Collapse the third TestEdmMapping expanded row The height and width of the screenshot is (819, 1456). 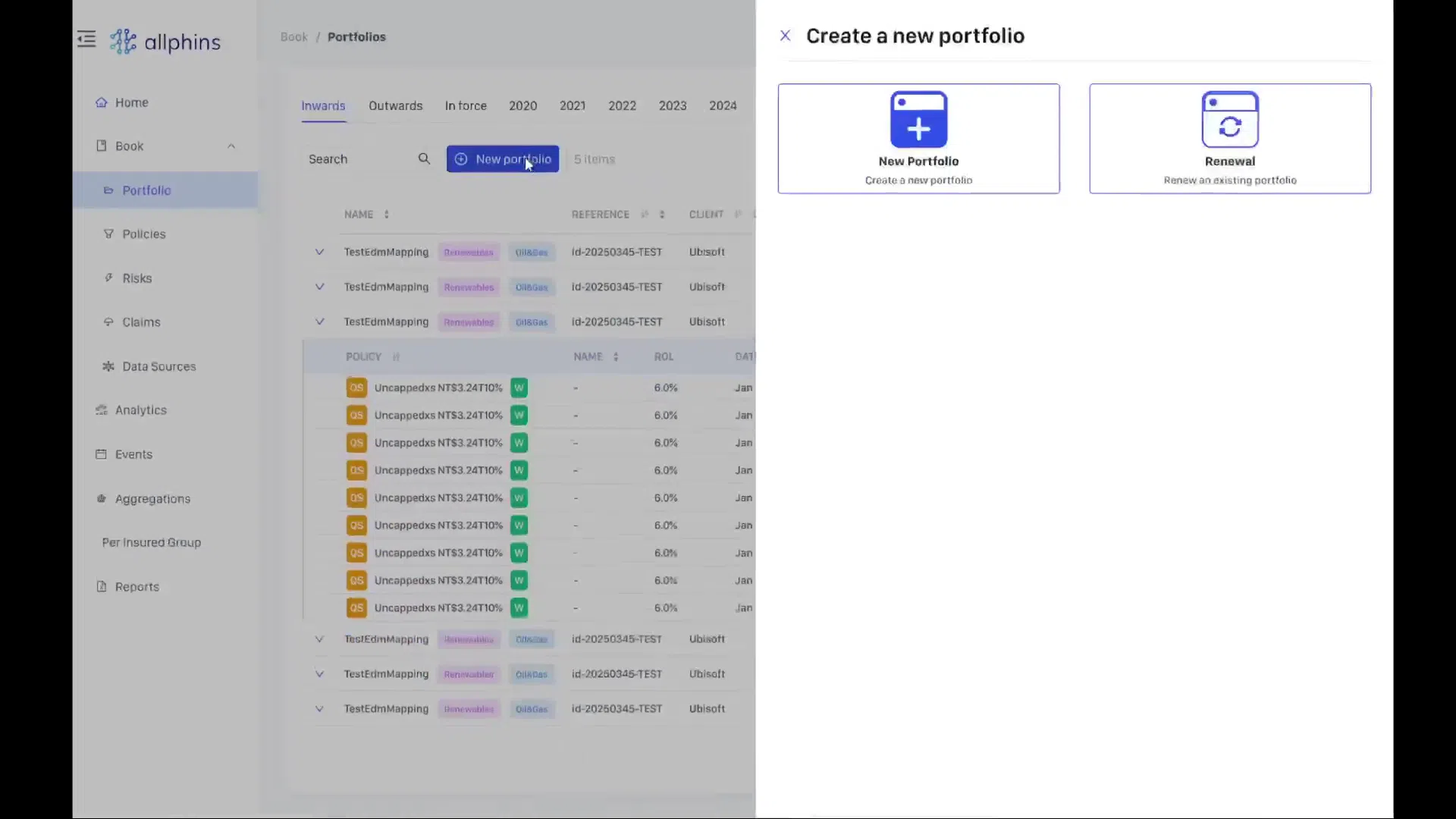(319, 322)
